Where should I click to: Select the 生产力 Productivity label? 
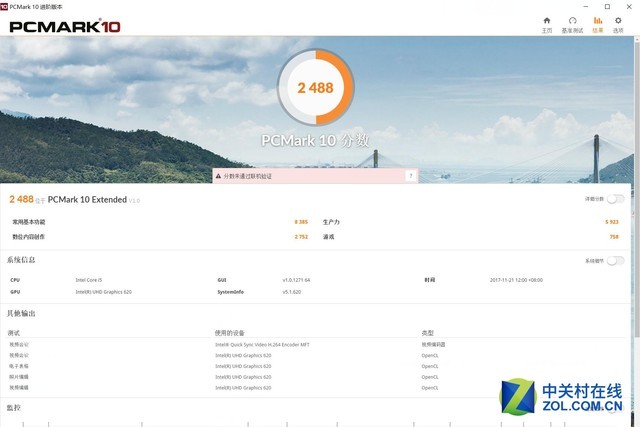click(x=331, y=222)
